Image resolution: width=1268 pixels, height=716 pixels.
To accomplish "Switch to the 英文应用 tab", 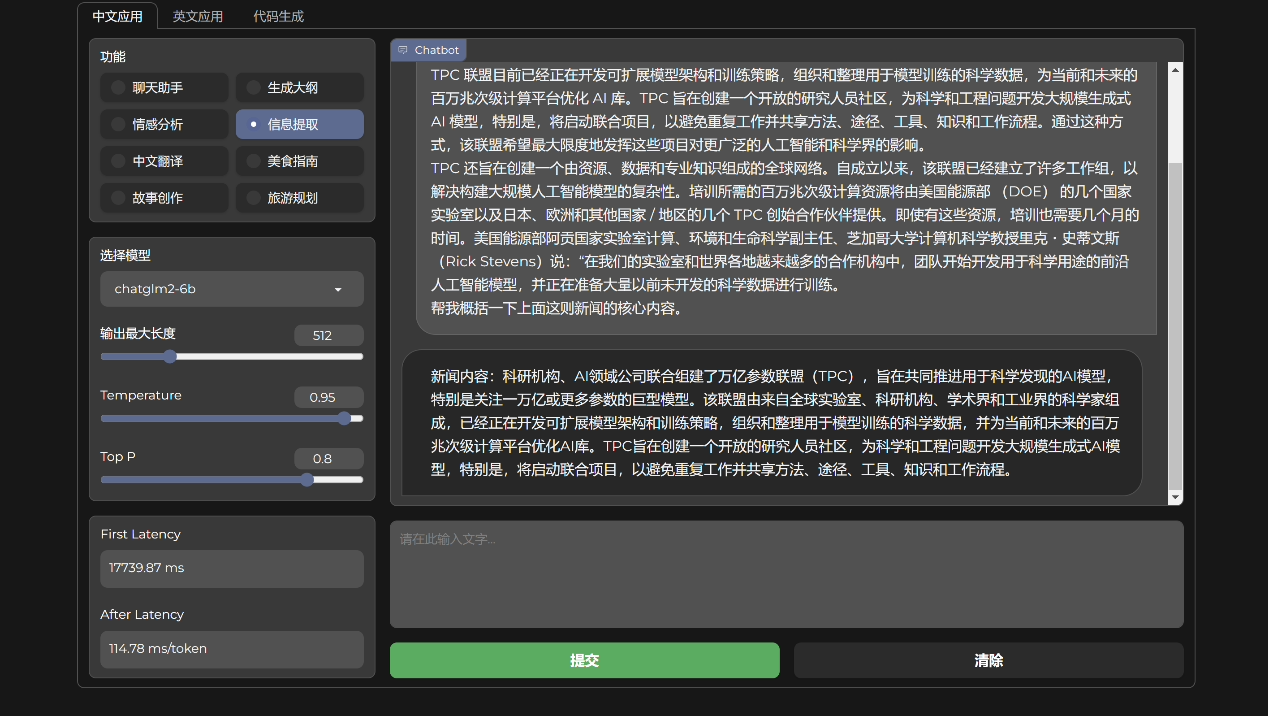I will coord(198,16).
